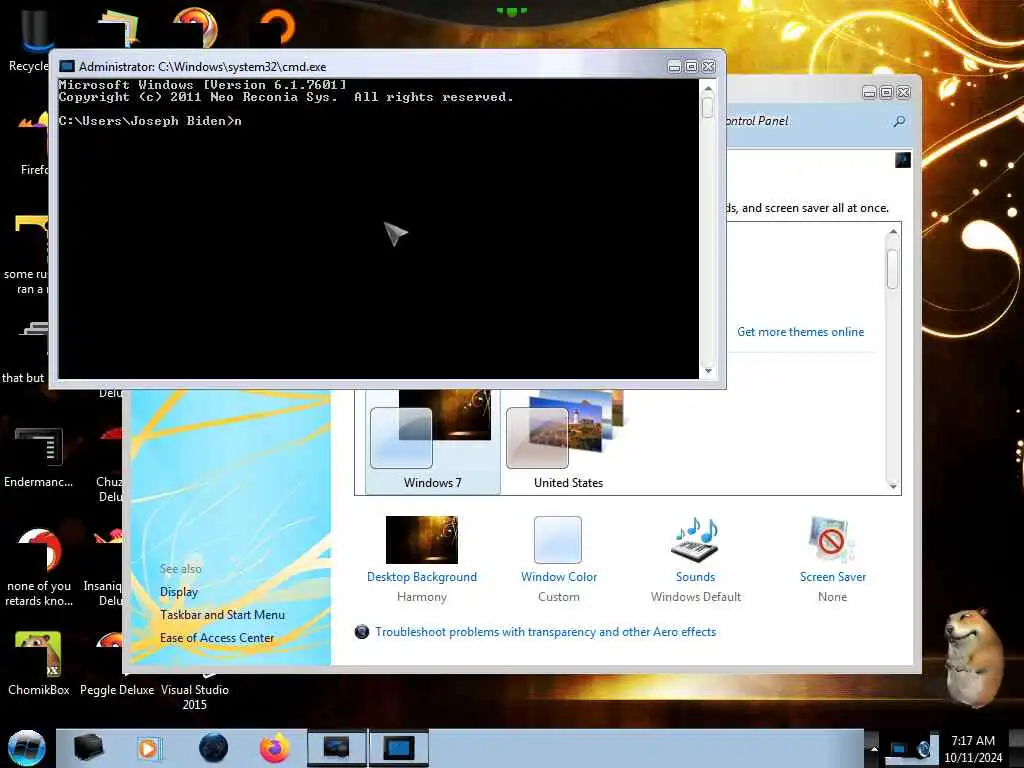The image size is (1024, 768).
Task: Click the Desktop Background thumbnail
Action: point(422,539)
